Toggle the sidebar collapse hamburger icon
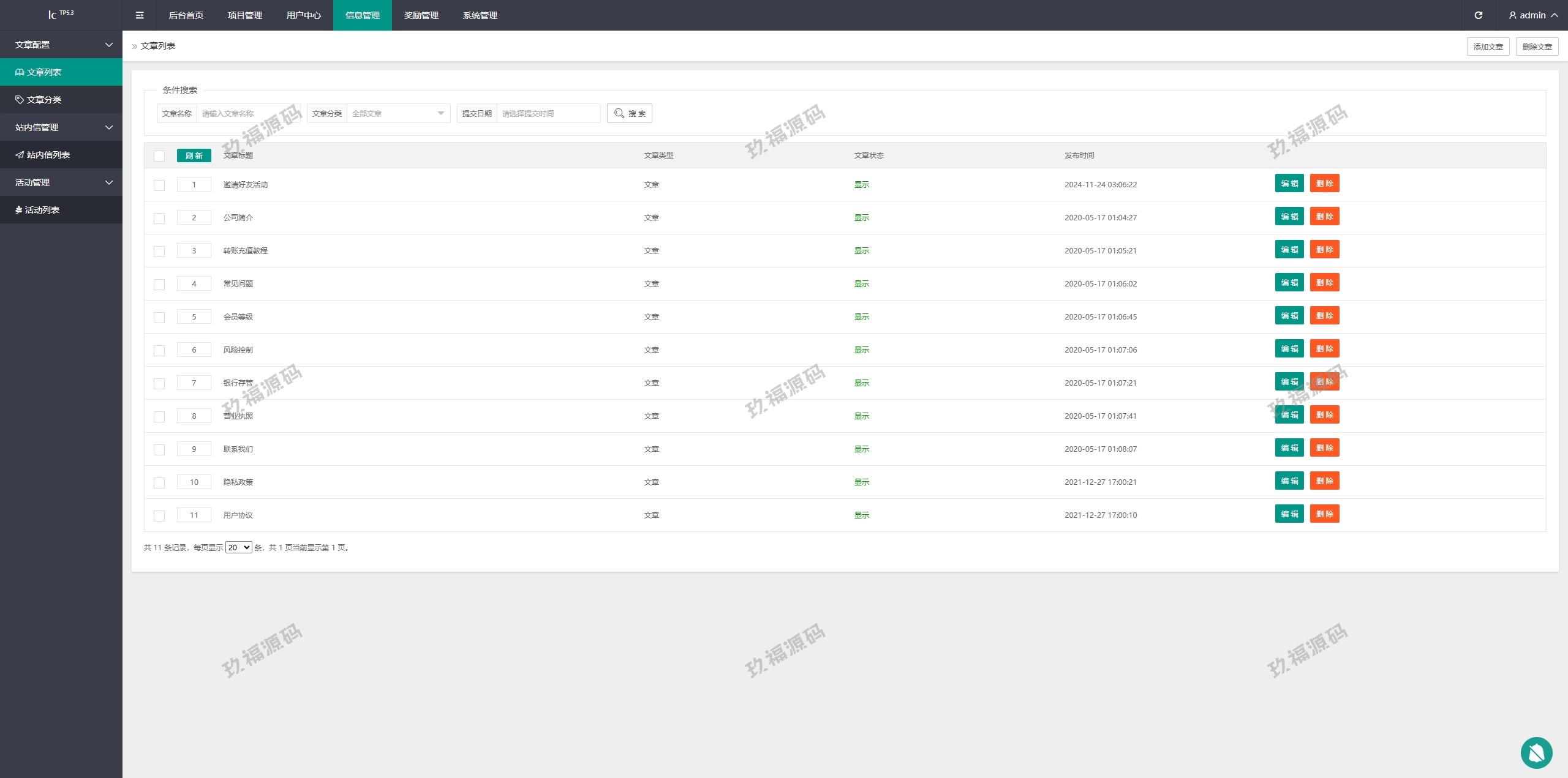This screenshot has width=1568, height=778. coord(140,15)
